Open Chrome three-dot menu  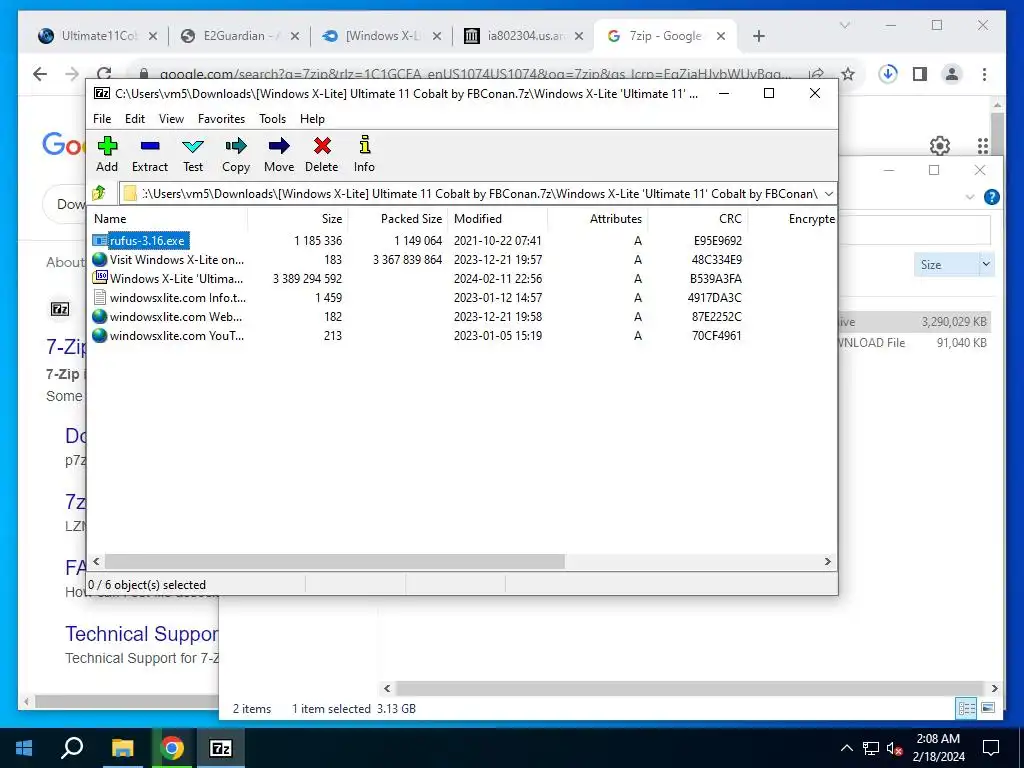pos(984,74)
